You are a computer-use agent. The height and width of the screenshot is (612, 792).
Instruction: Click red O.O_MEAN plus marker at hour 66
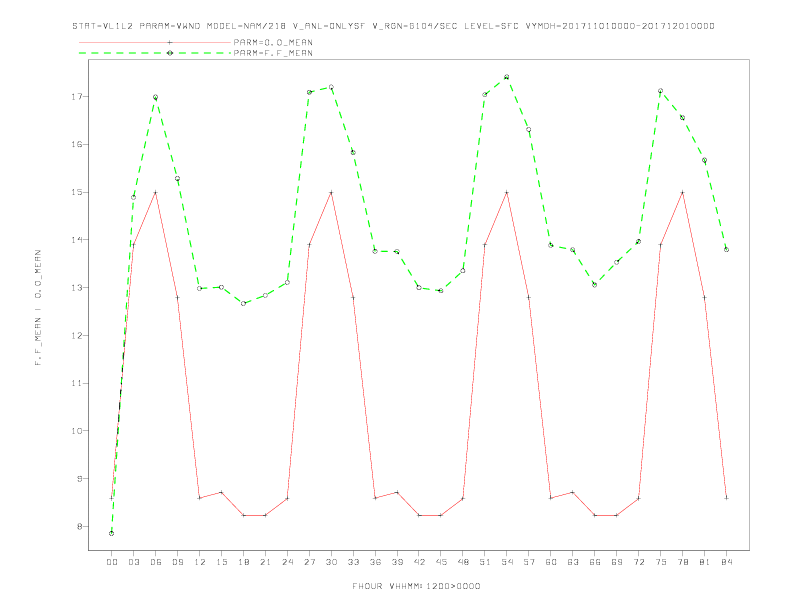point(595,515)
